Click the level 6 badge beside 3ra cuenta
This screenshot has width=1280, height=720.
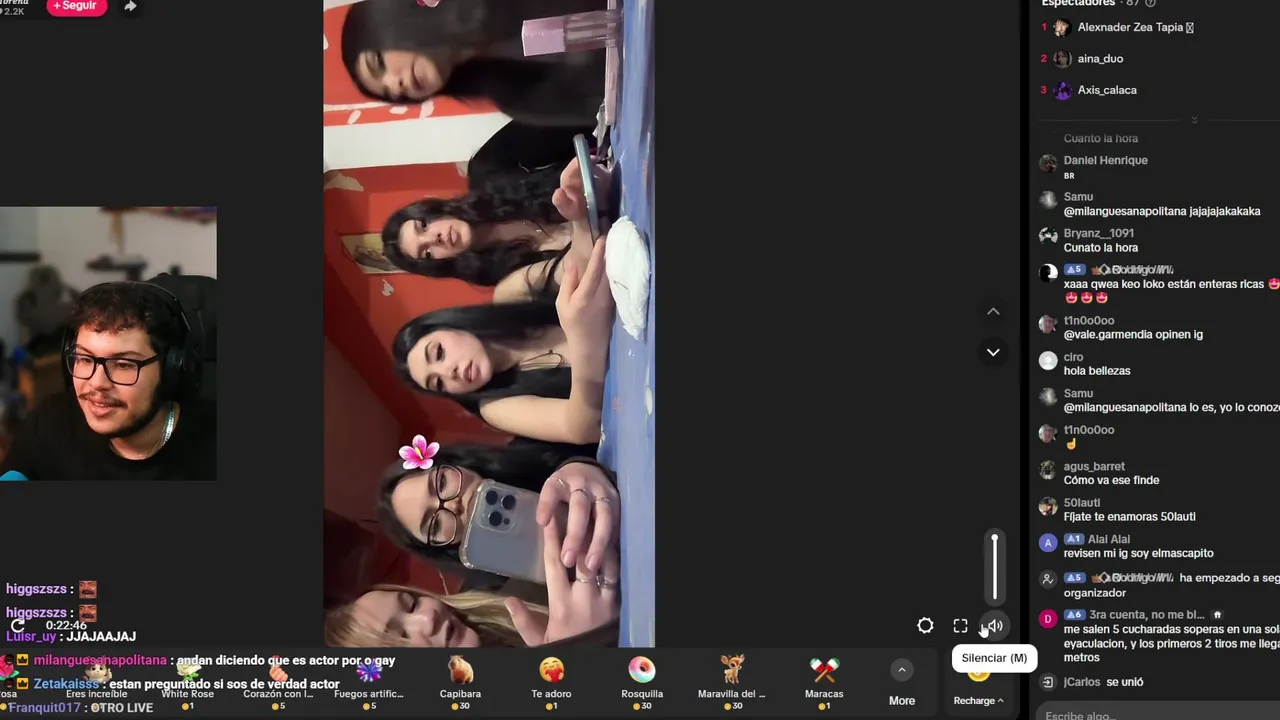pyautogui.click(x=1074, y=615)
